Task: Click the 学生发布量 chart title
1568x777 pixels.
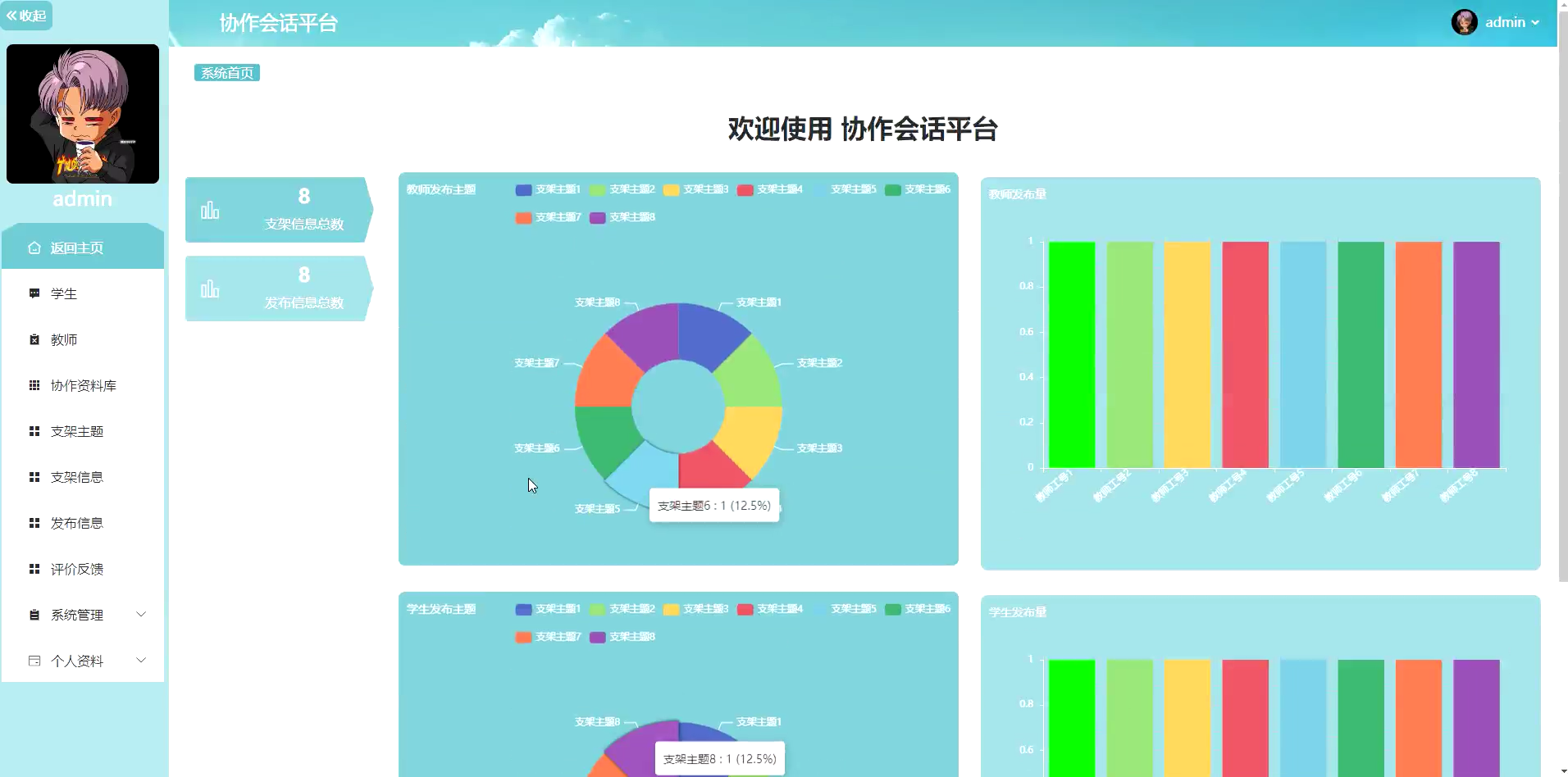Action: (1018, 612)
